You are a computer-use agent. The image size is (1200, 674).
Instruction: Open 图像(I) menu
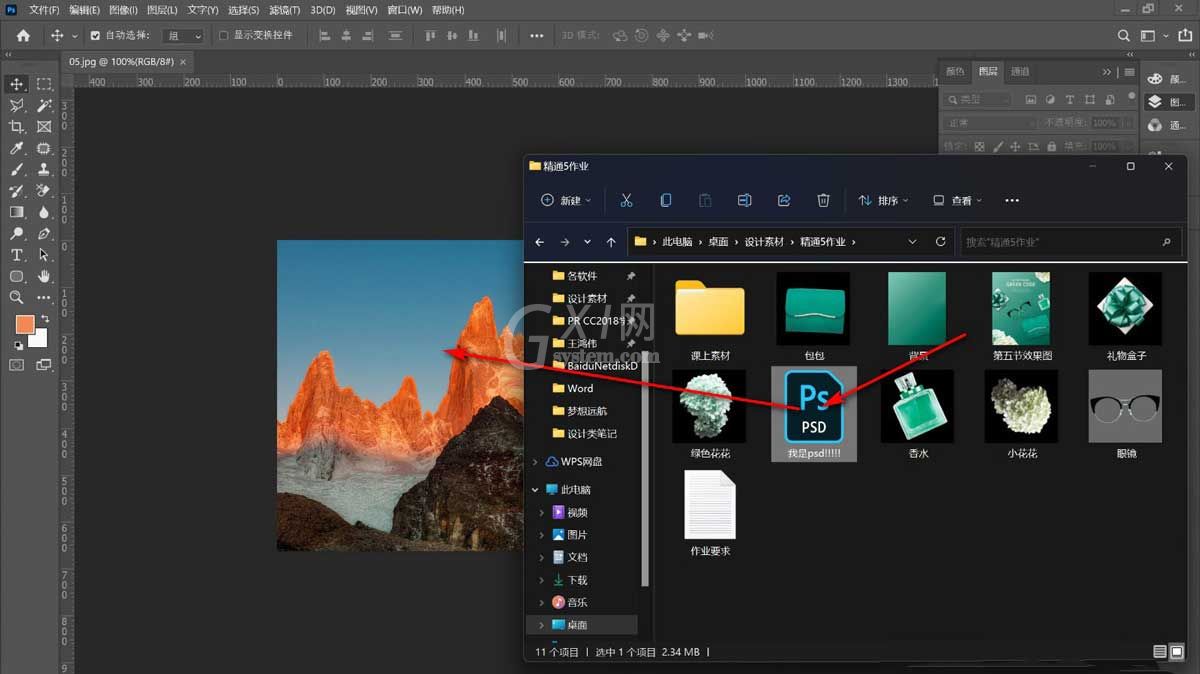[x=123, y=10]
